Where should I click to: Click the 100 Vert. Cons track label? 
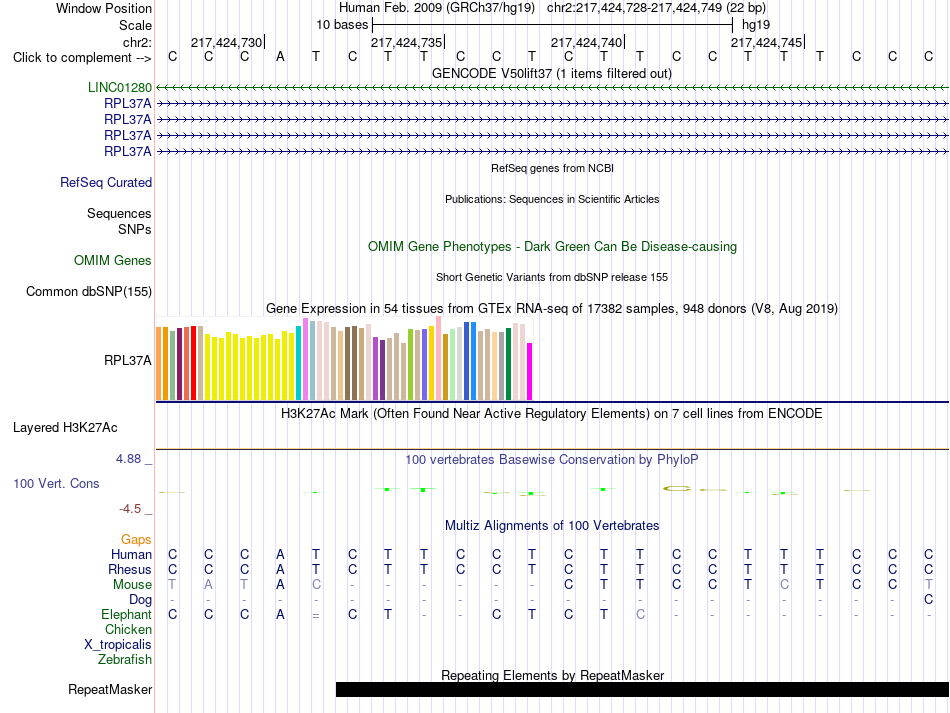(56, 483)
